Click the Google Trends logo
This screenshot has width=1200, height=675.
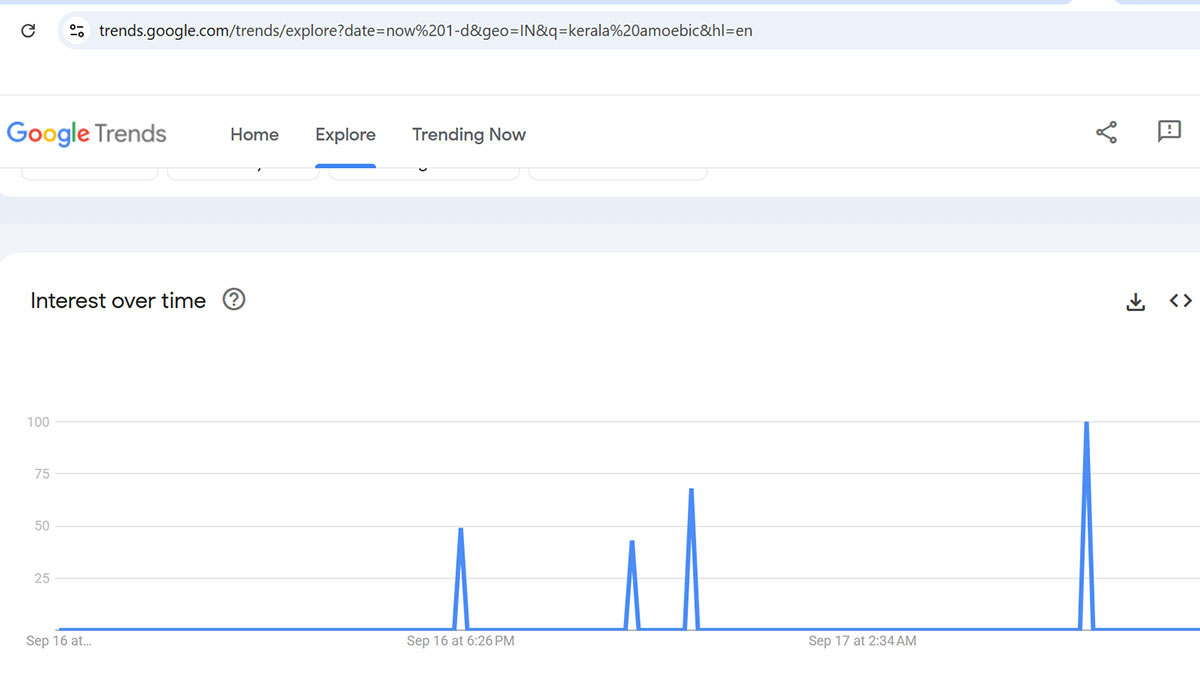87,134
